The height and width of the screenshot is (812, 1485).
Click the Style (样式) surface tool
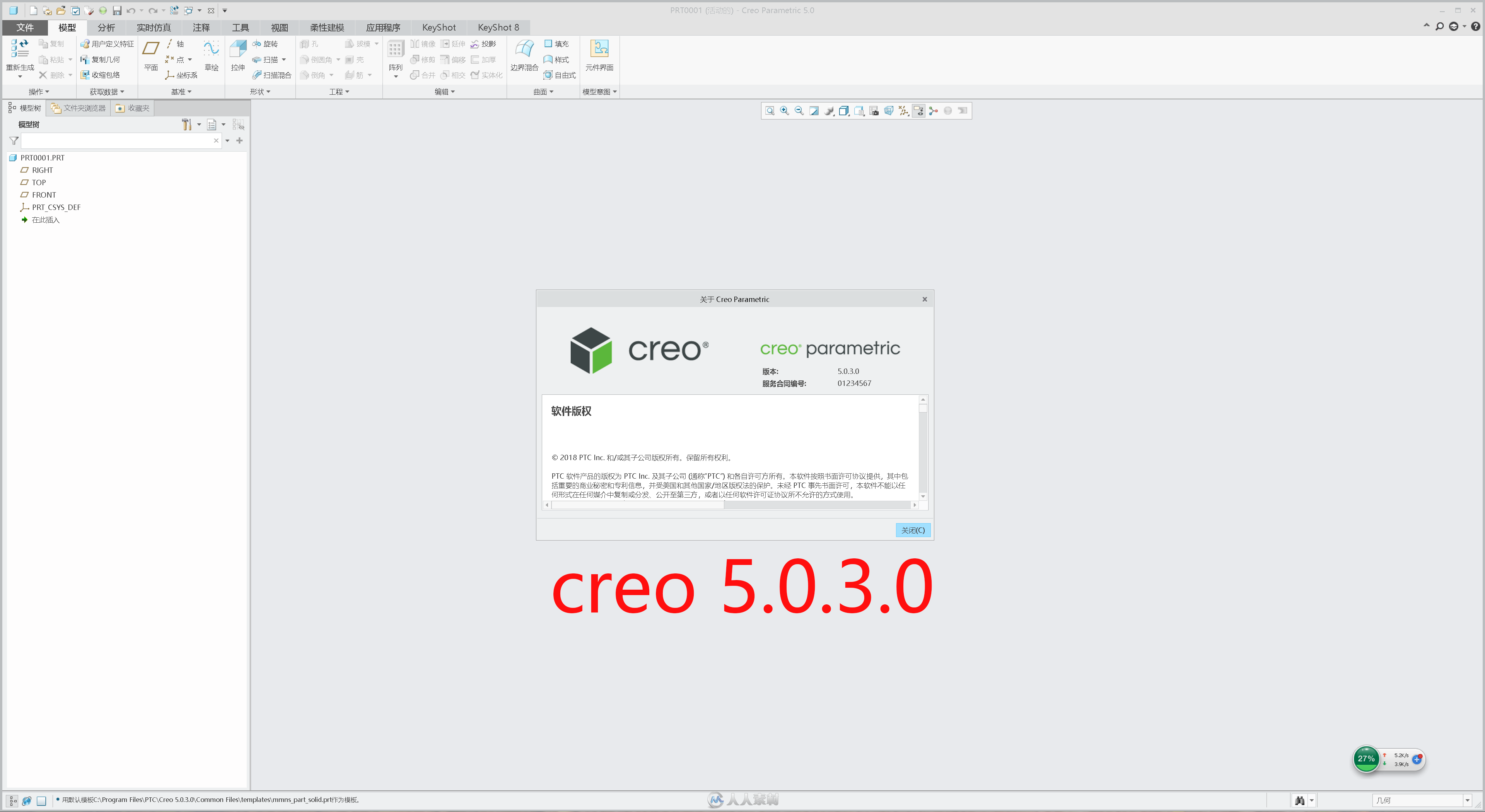pyautogui.click(x=556, y=60)
